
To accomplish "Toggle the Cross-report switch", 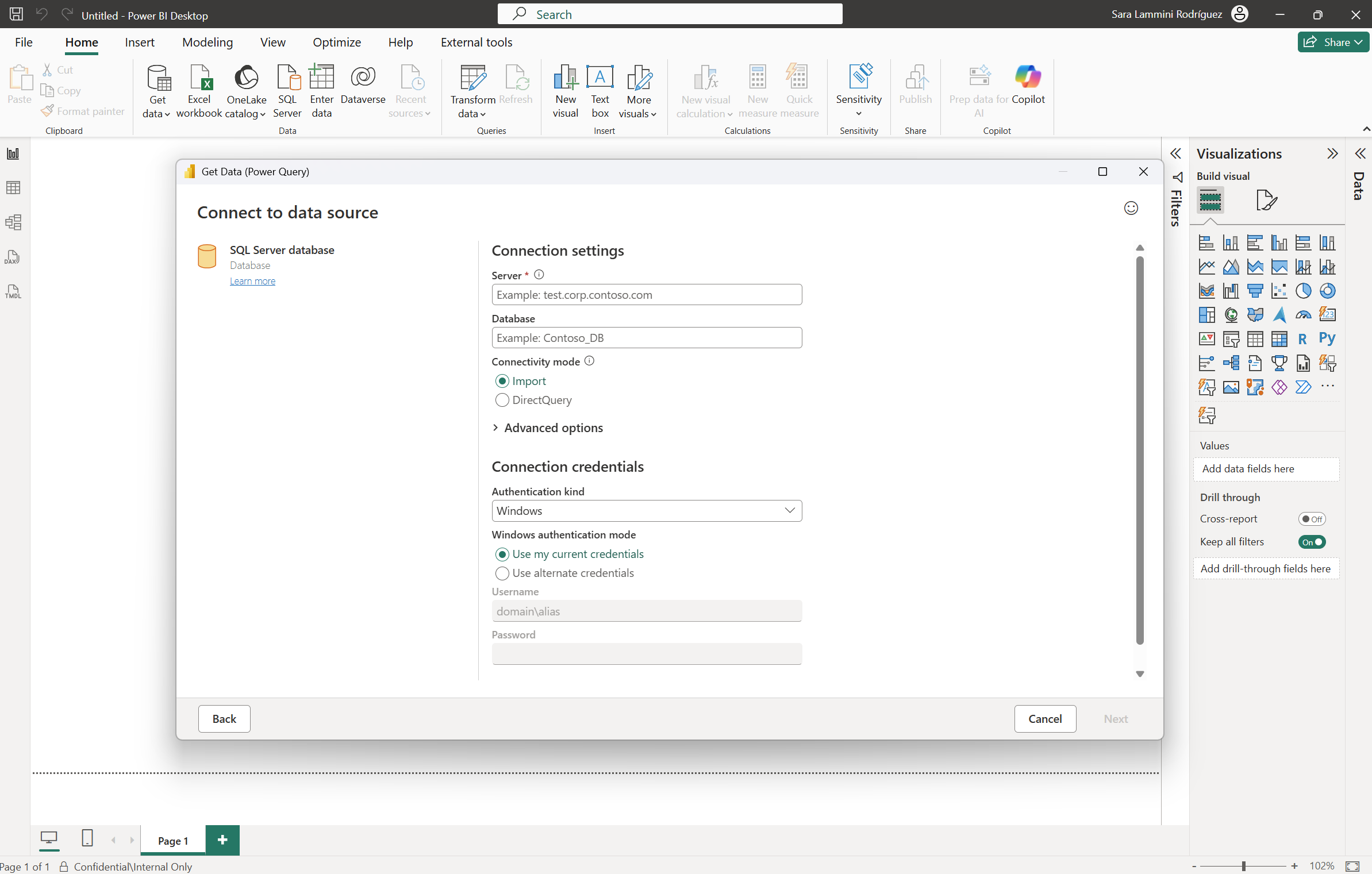I will 1312,519.
